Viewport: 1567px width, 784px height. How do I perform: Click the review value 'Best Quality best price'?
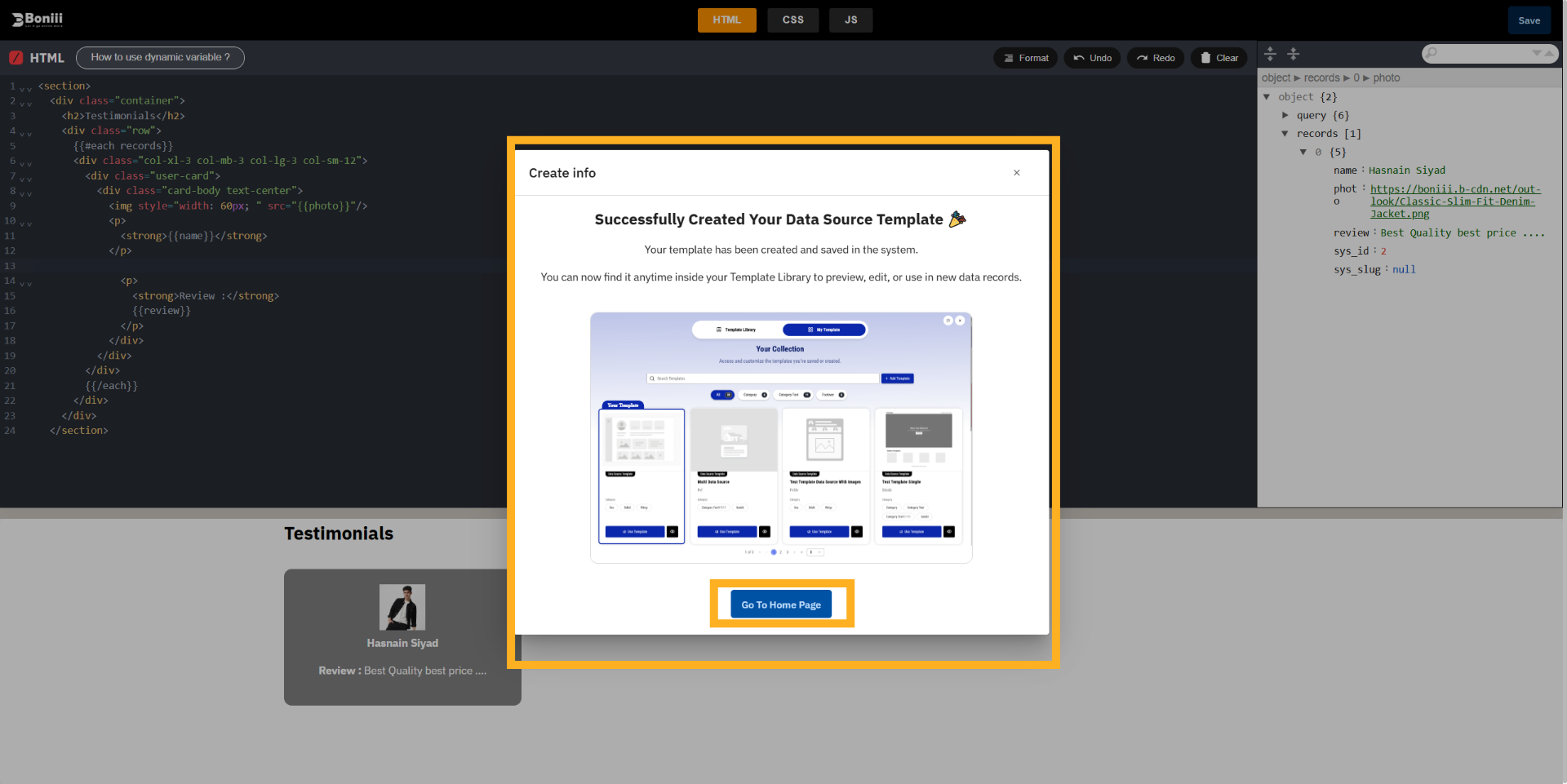1463,233
